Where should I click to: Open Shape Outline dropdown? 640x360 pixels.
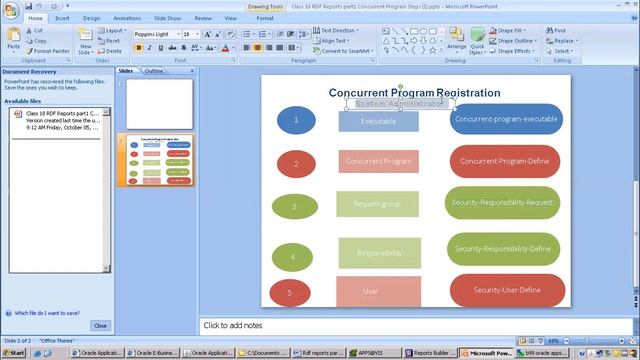coord(513,41)
